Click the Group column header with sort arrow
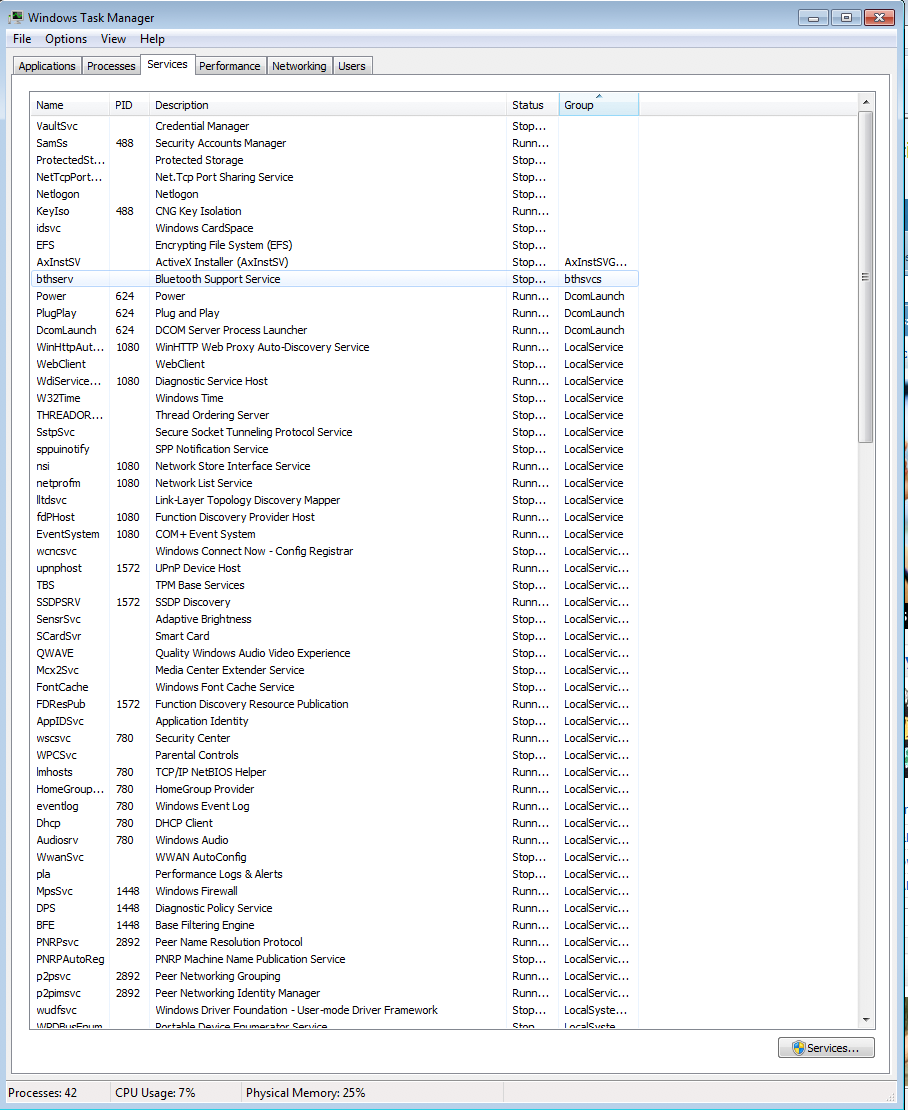908x1110 pixels. 599,105
